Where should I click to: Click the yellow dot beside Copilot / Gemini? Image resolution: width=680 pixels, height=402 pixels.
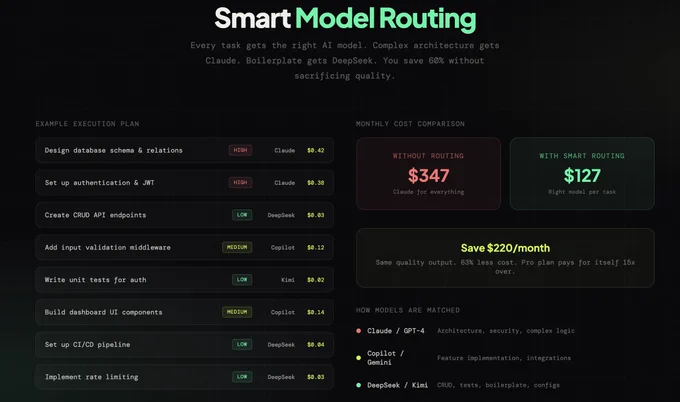tap(358, 358)
